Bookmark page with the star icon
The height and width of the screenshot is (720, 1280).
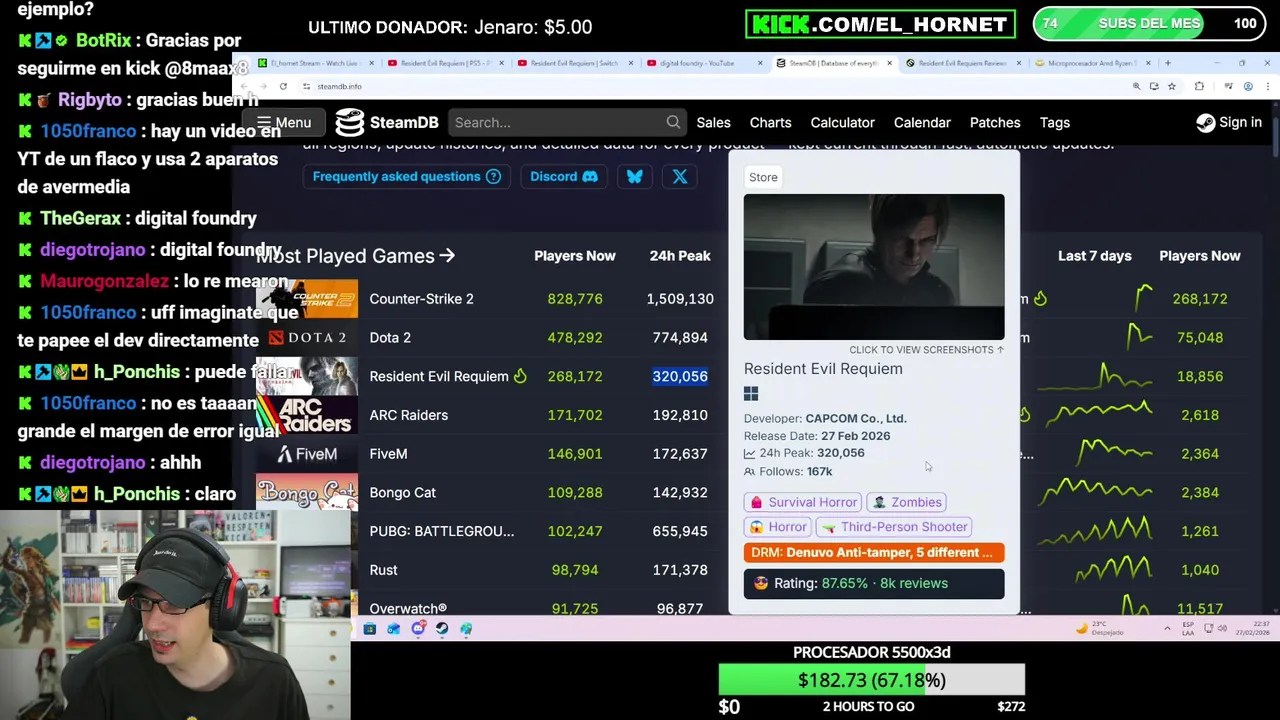coord(1172,86)
